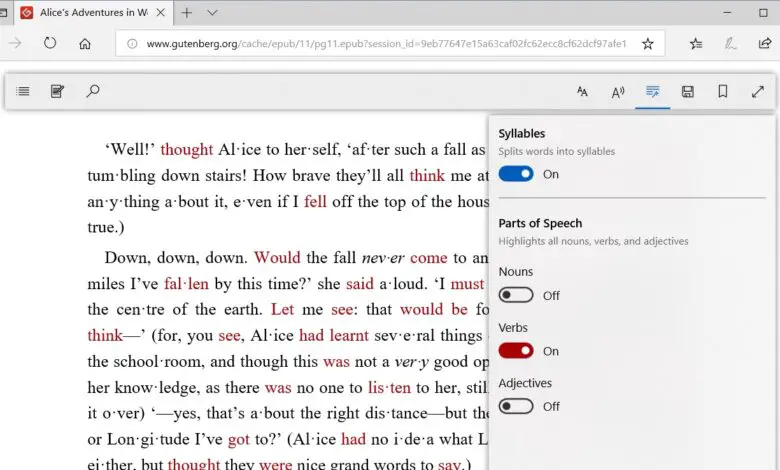This screenshot has height=470, width=780.
Task: Go to the home page
Action: (x=85, y=44)
